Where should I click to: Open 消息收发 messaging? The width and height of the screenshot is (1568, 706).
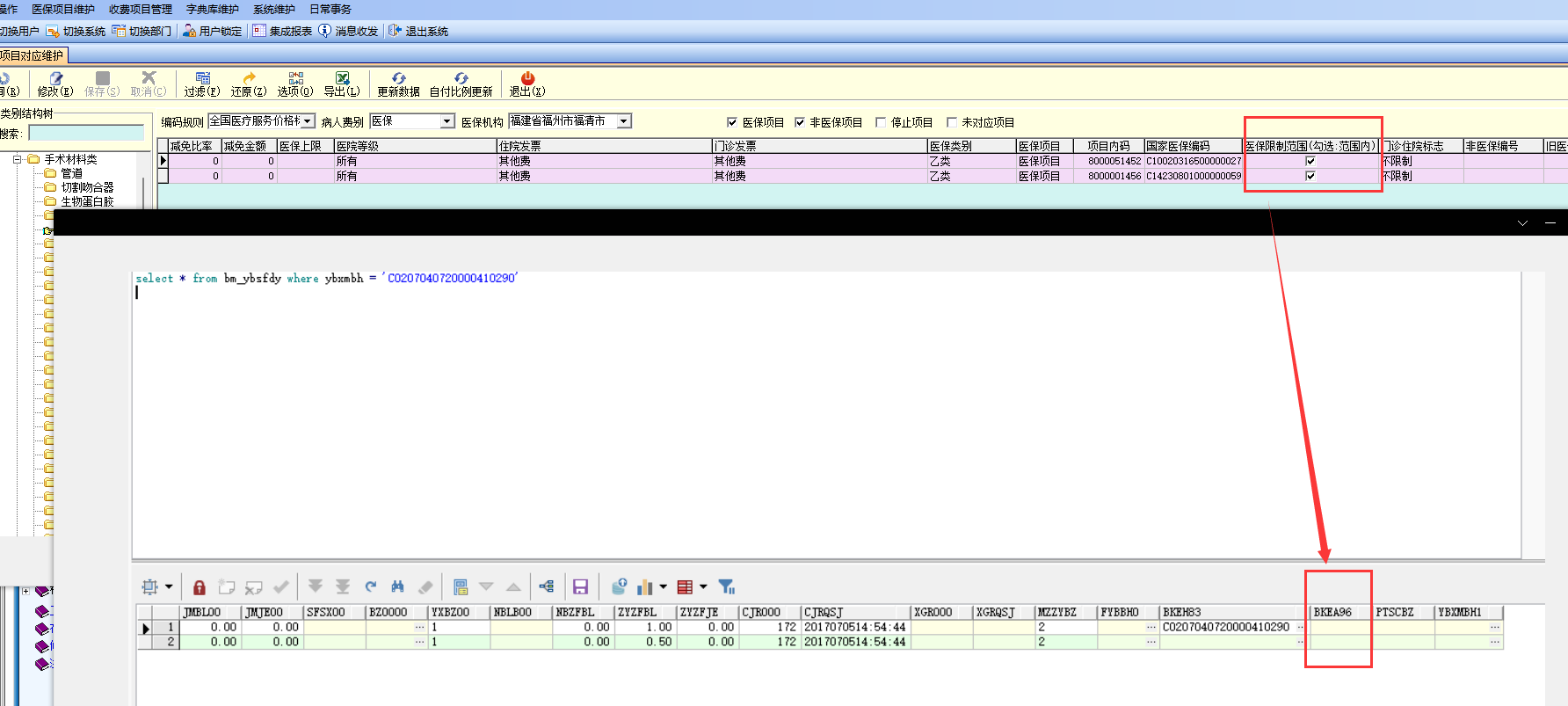[348, 31]
